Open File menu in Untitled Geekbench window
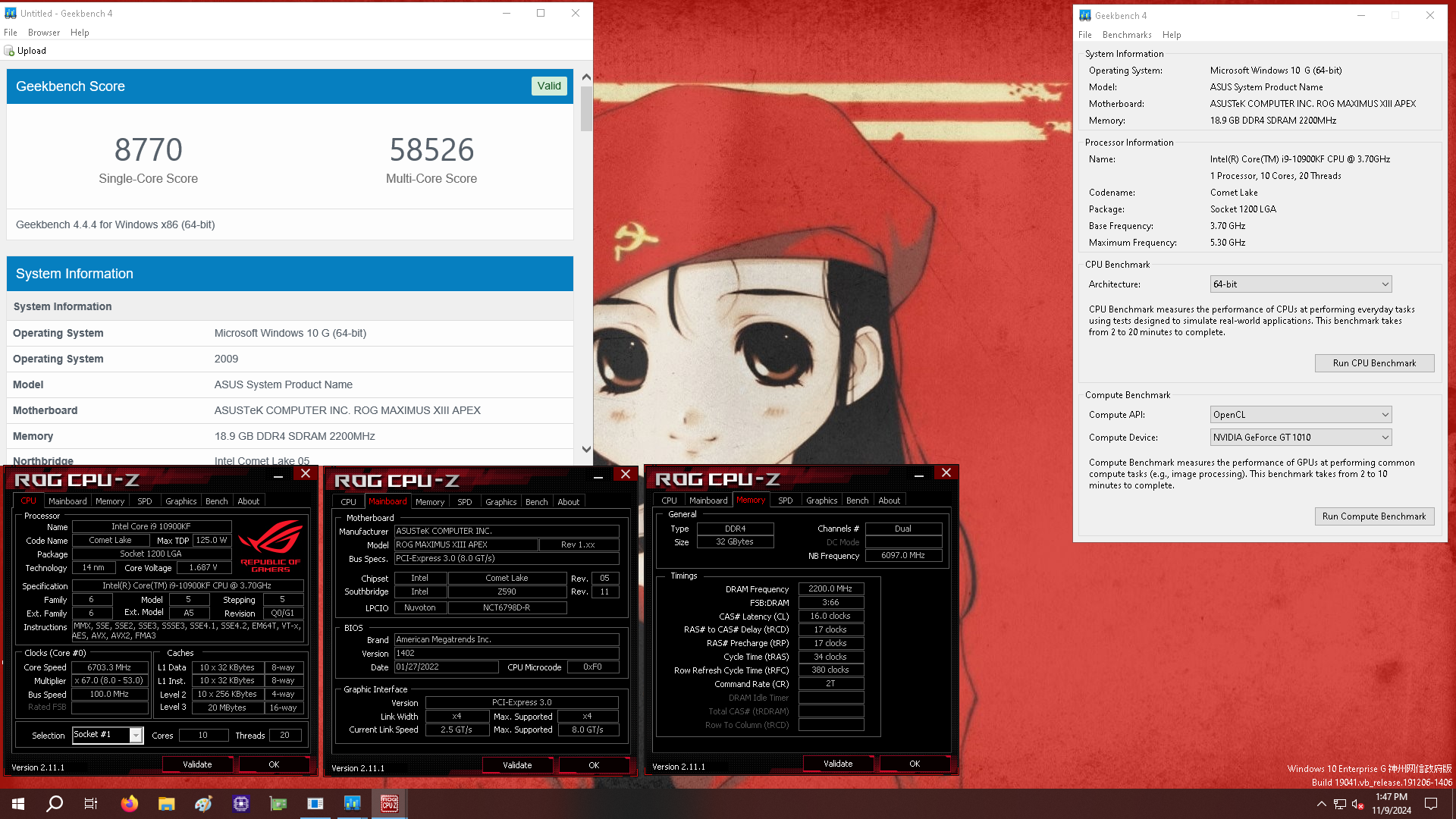The height and width of the screenshot is (819, 1456). [11, 33]
